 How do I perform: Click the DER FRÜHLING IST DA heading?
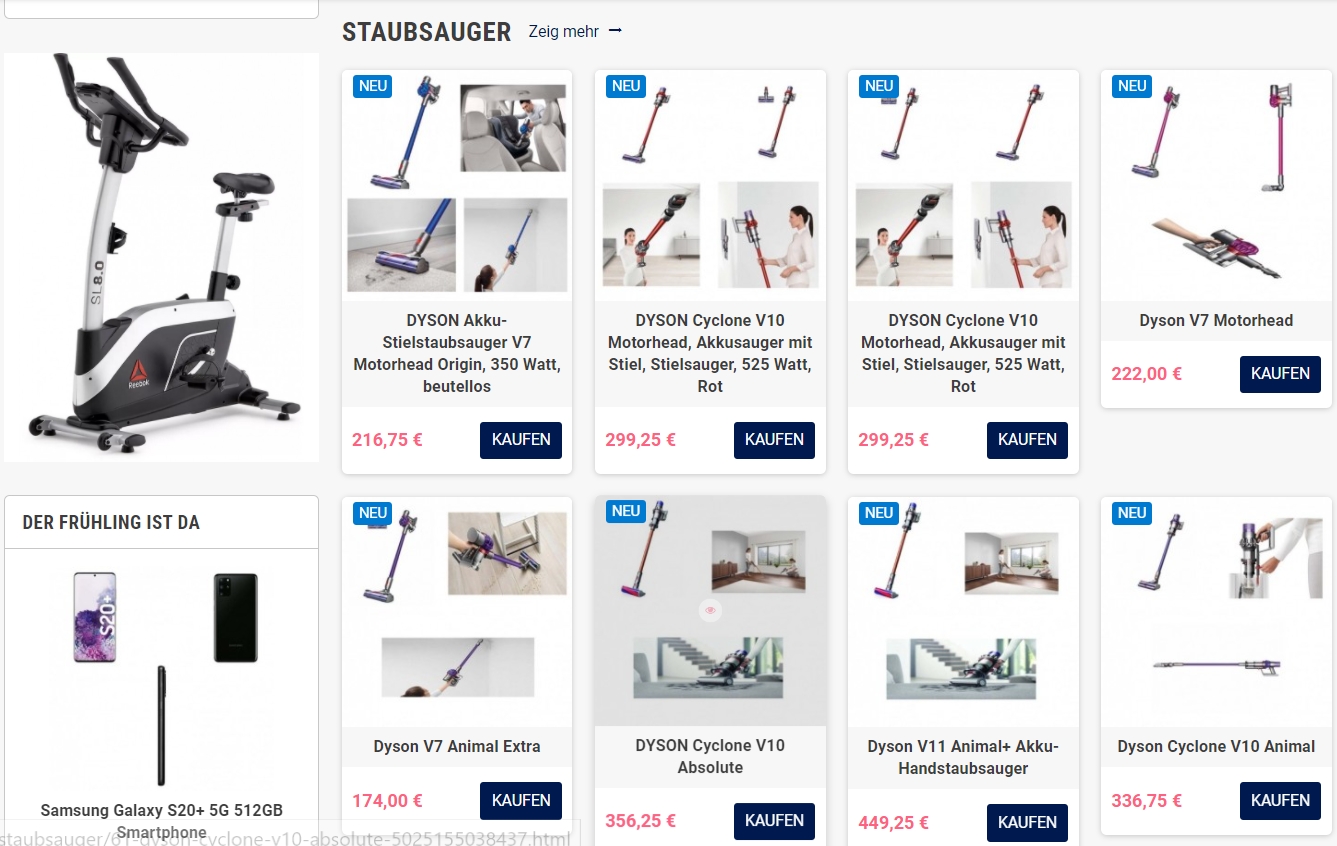pos(111,522)
